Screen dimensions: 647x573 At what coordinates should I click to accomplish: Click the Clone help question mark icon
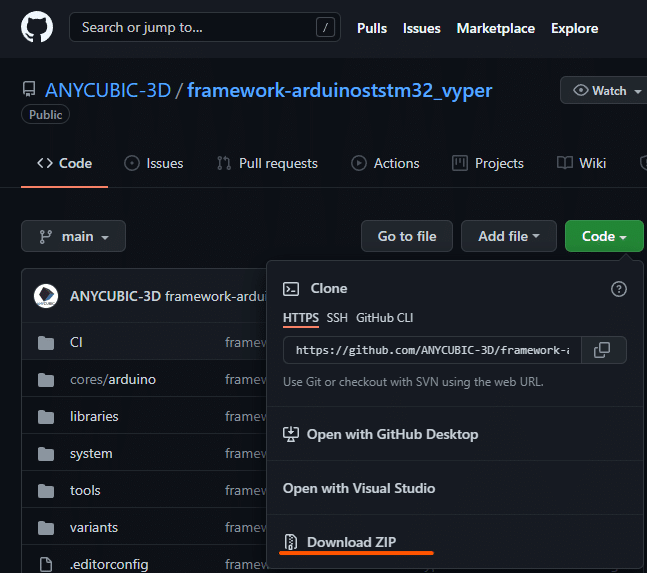(x=619, y=289)
